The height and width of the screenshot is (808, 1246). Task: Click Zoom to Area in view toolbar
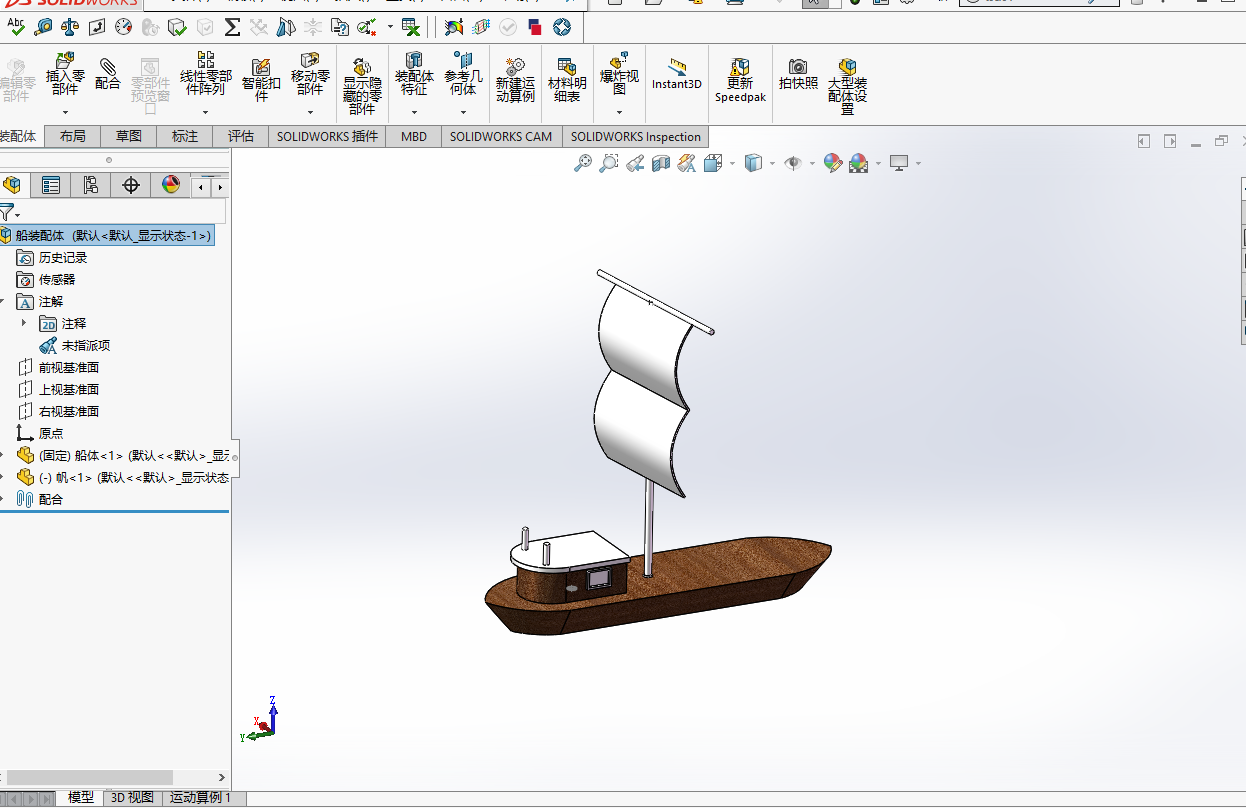[608, 163]
